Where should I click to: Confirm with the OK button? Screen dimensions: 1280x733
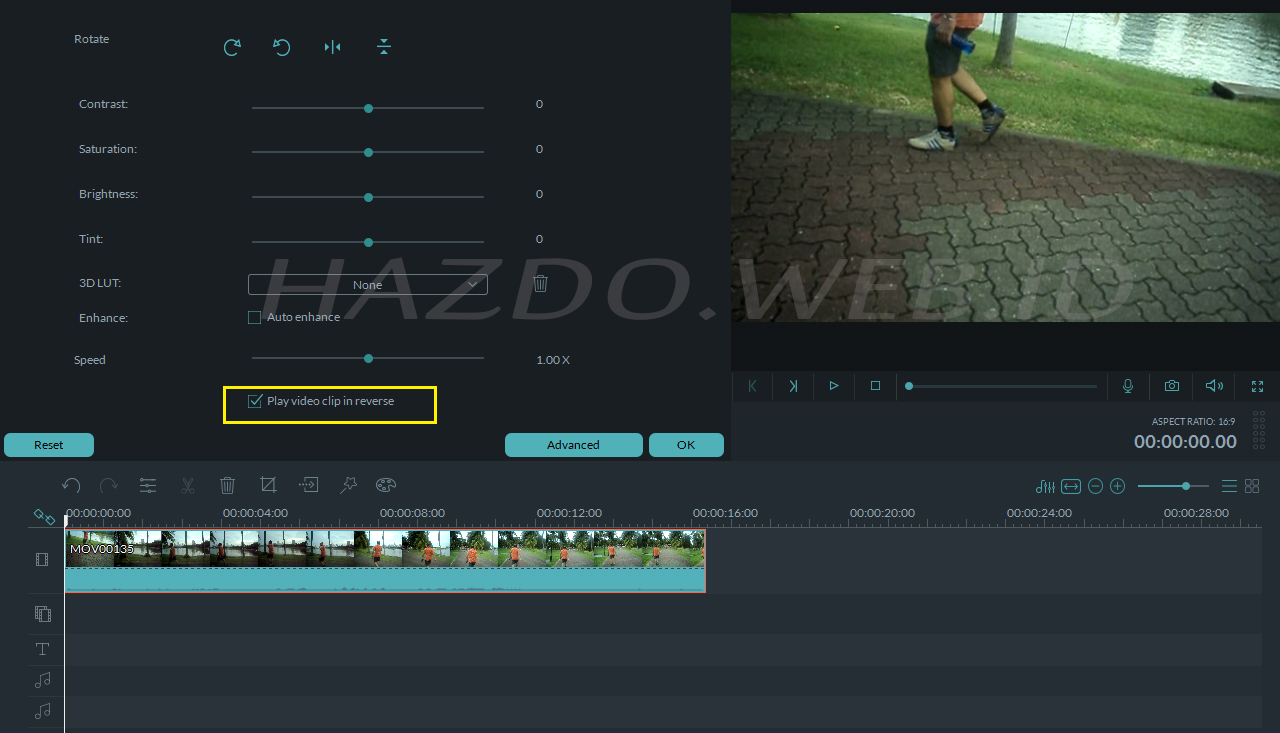tap(686, 445)
